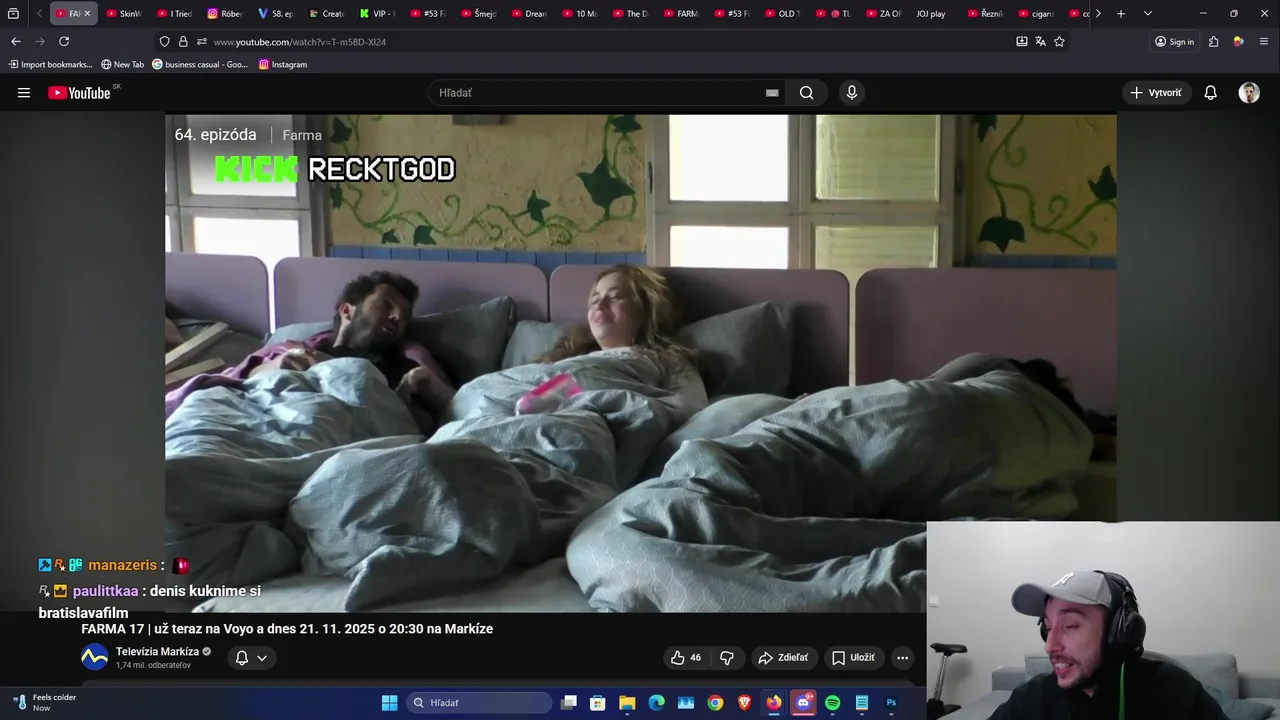Open the browser extensions puzzle icon
The height and width of the screenshot is (720, 1280).
coord(1213,42)
